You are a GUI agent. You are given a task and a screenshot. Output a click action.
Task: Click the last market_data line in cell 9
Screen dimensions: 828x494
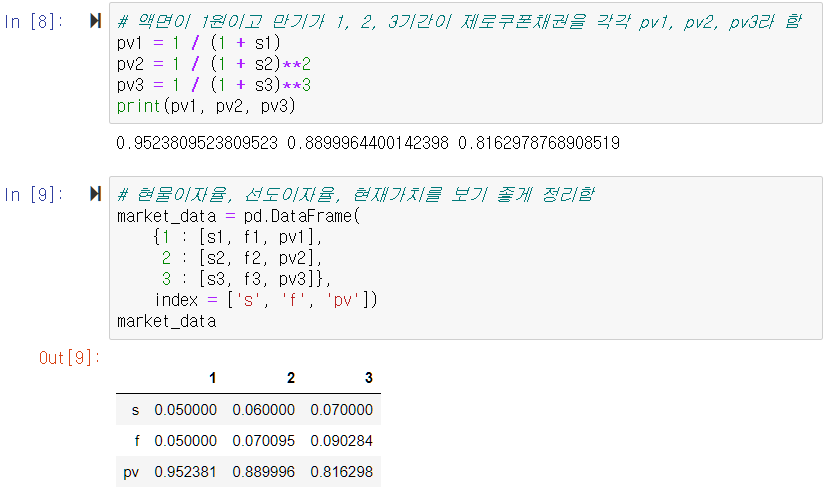point(167,321)
